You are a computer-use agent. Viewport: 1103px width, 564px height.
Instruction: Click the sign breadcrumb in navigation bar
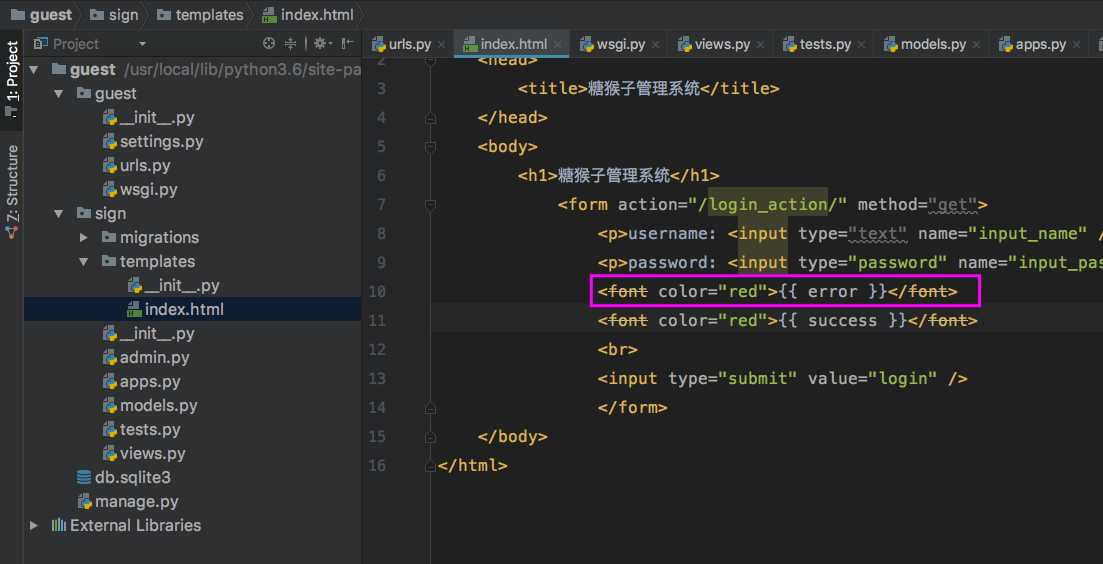click(114, 15)
